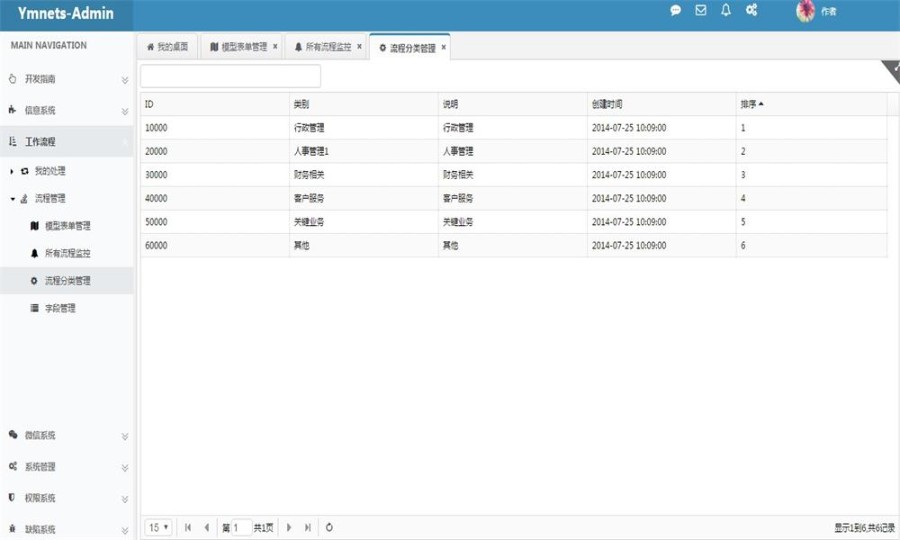Viewport: 900px width, 540px height.
Task: Switch to the 所有流程监控 tab
Action: tap(323, 46)
